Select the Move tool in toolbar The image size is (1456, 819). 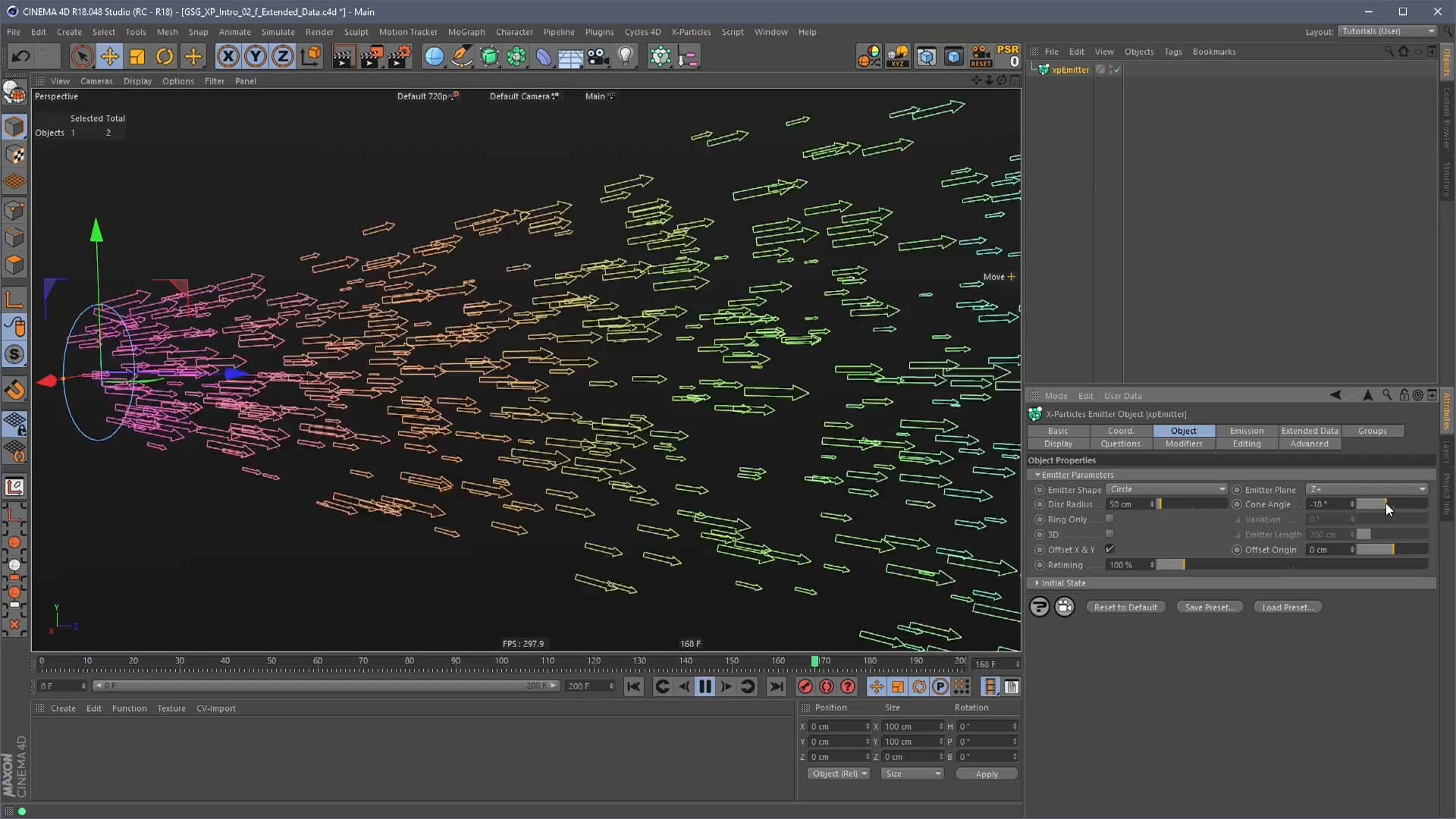[x=109, y=56]
